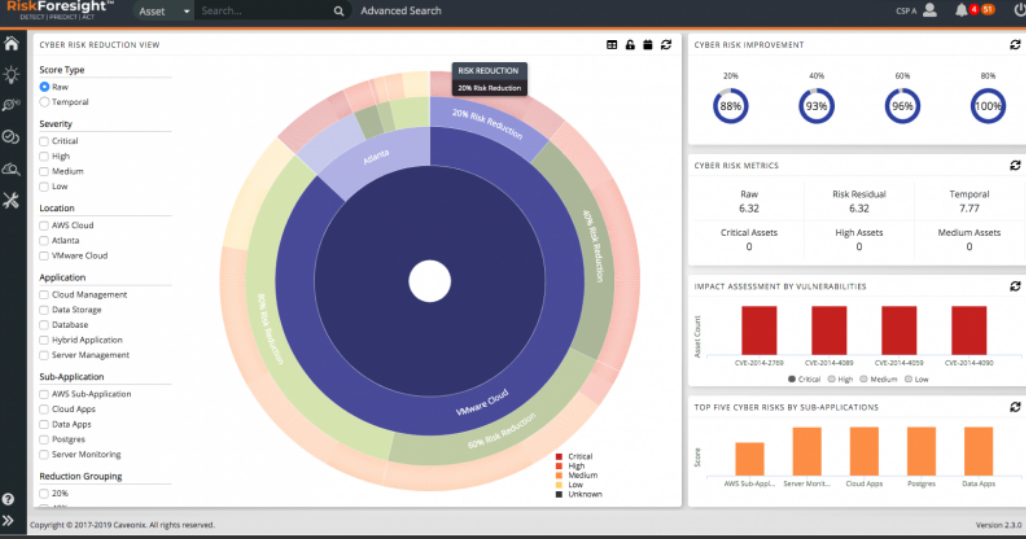Open the checkmark circles sidebar icon
This screenshot has width=1026, height=539.
coord(11,137)
